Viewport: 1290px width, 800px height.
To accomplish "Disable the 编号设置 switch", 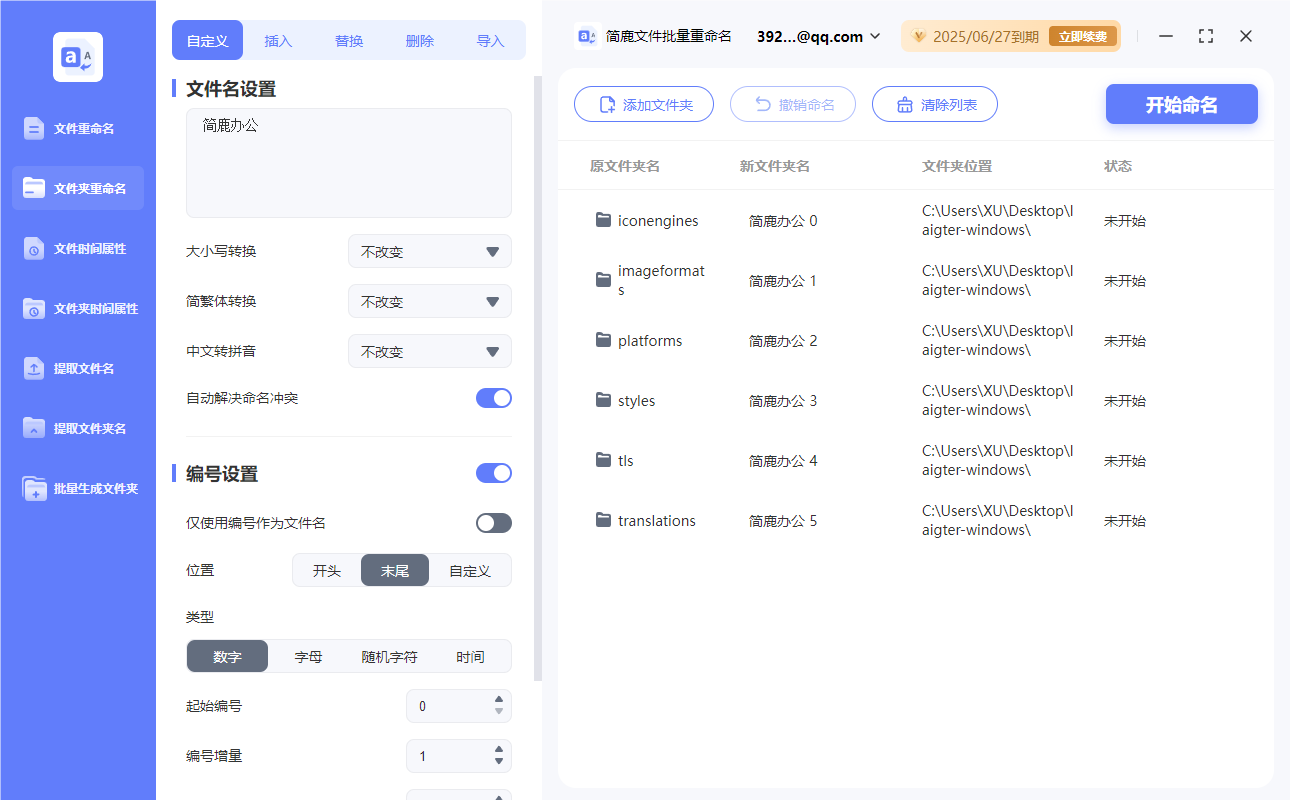I will point(493,472).
